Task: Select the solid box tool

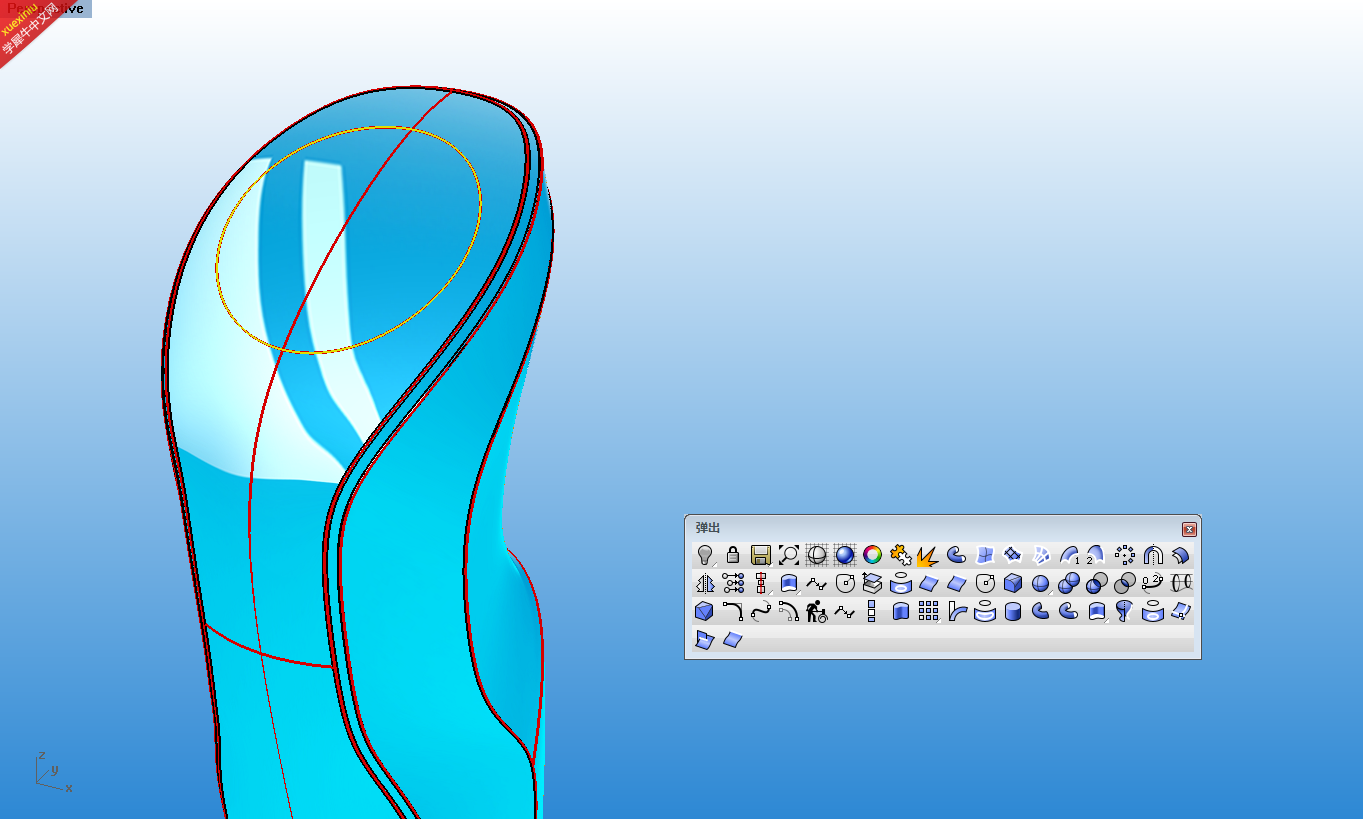Action: coord(1013,583)
